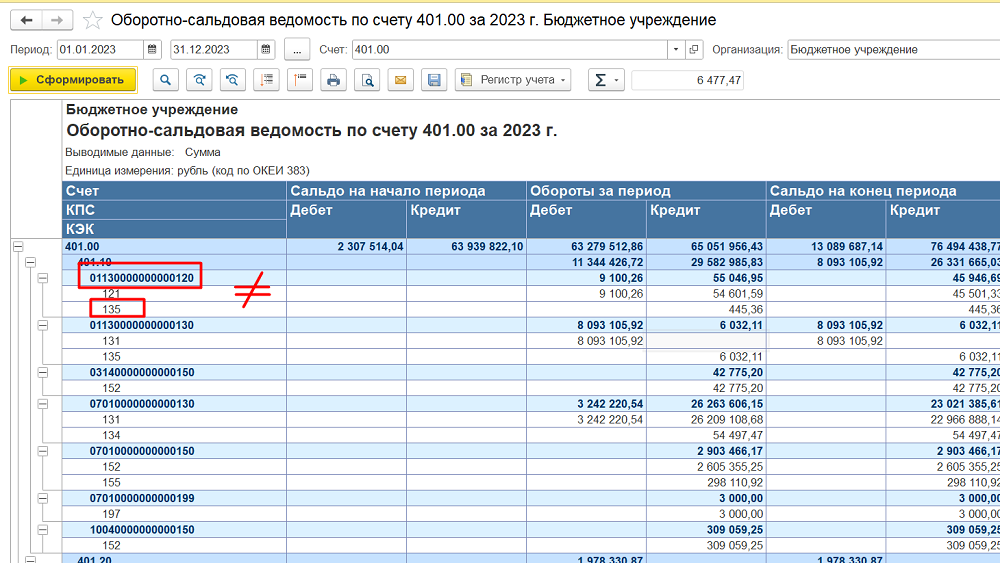This screenshot has height=563, width=1000.
Task: Click credit turnover 298 110,92 cell
Action: (x=706, y=483)
